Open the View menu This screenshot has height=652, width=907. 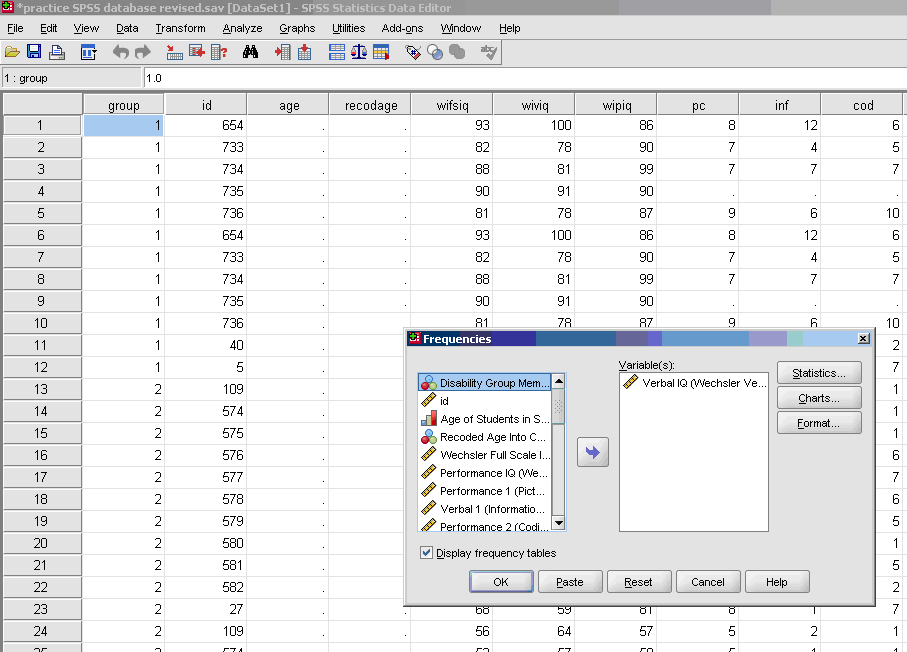click(86, 28)
